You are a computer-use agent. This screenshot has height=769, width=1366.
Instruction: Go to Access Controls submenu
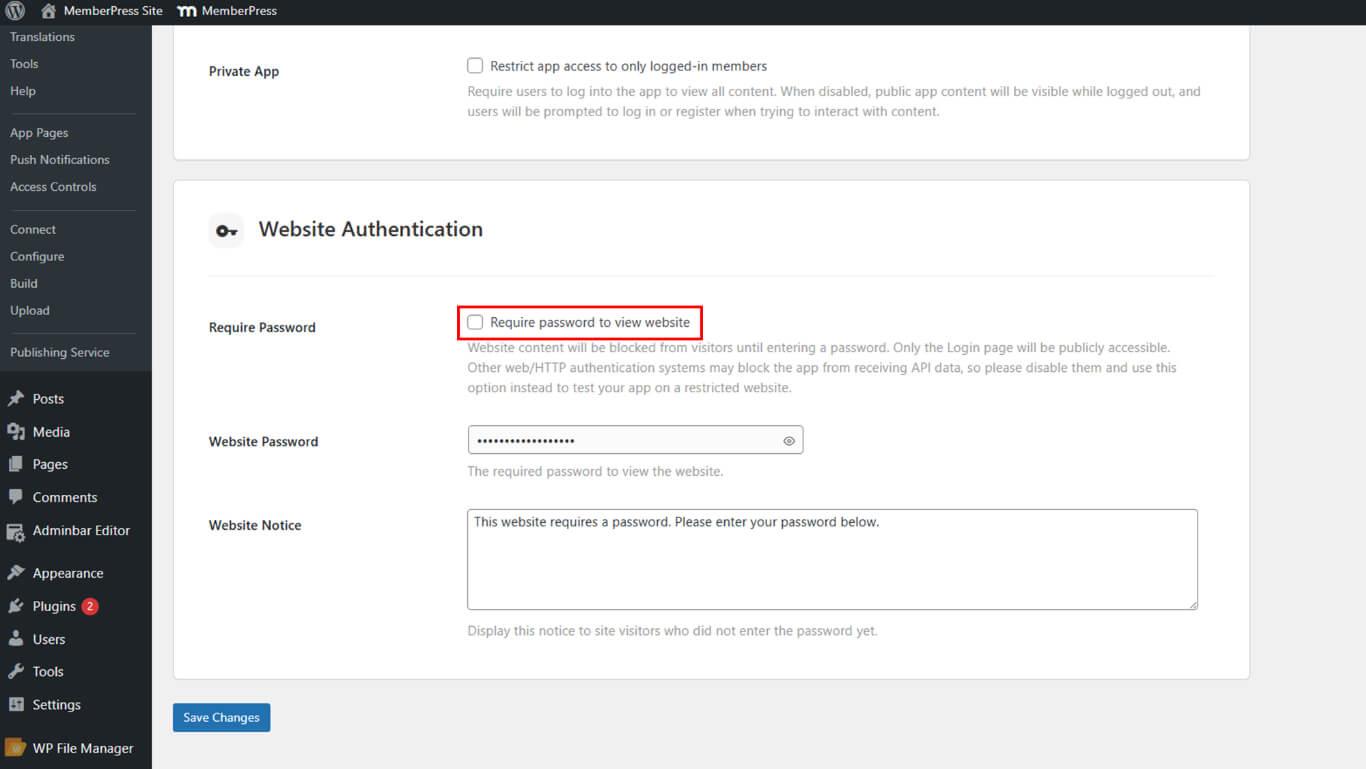click(53, 187)
